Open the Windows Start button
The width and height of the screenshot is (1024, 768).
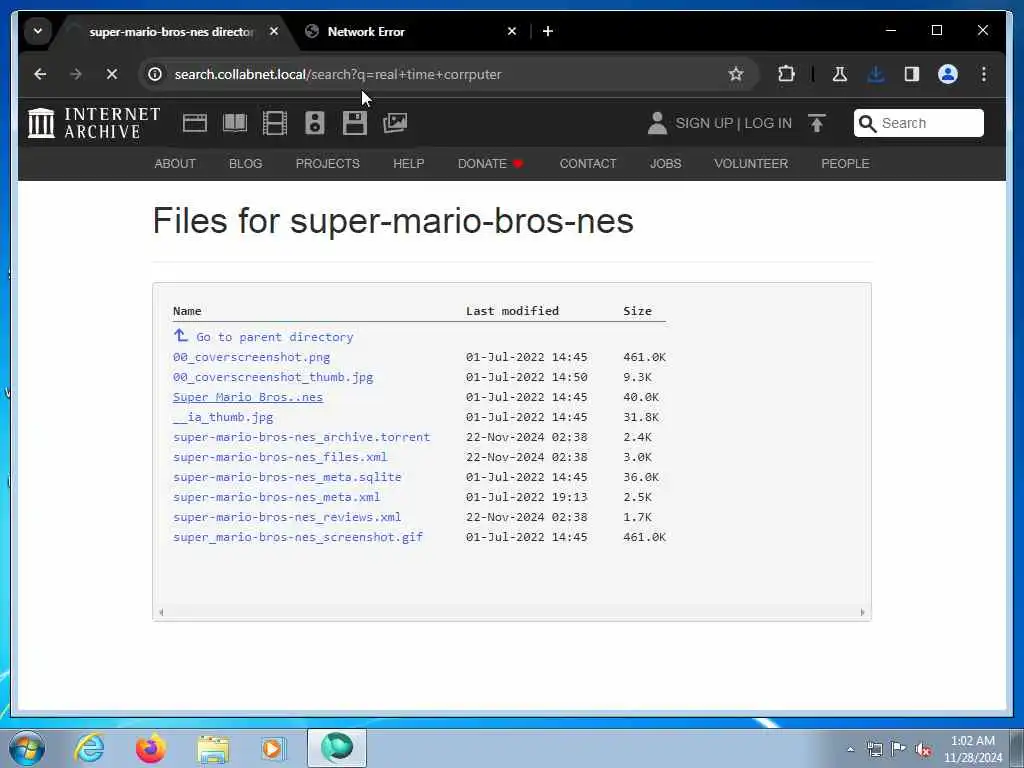(x=27, y=748)
